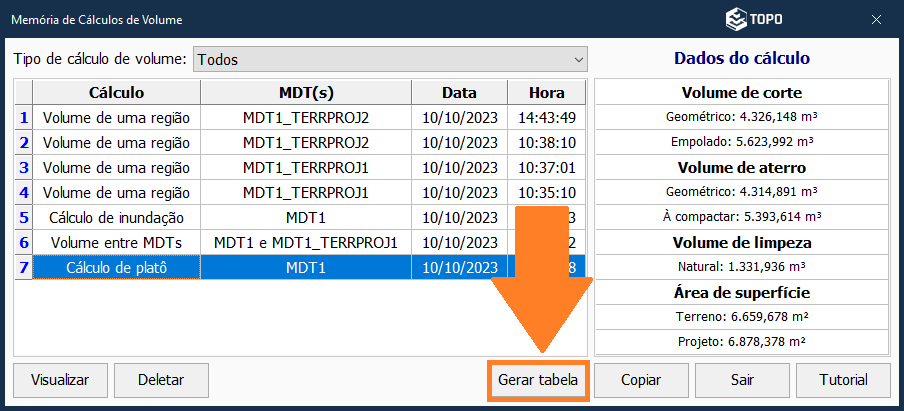The height and width of the screenshot is (411, 904).
Task: Select row 1 Volume de uma região
Action: [116, 117]
